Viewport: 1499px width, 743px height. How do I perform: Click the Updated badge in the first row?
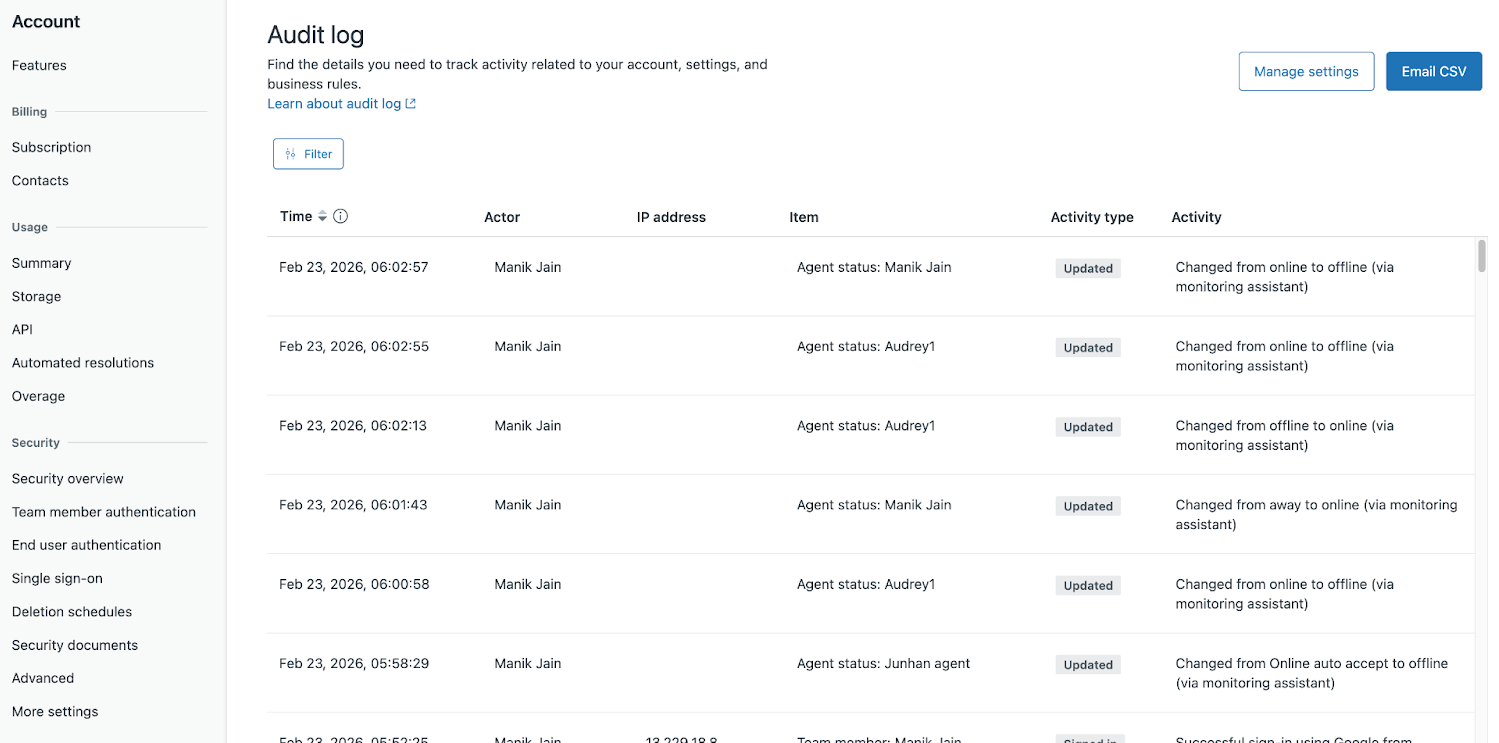[x=1088, y=268]
